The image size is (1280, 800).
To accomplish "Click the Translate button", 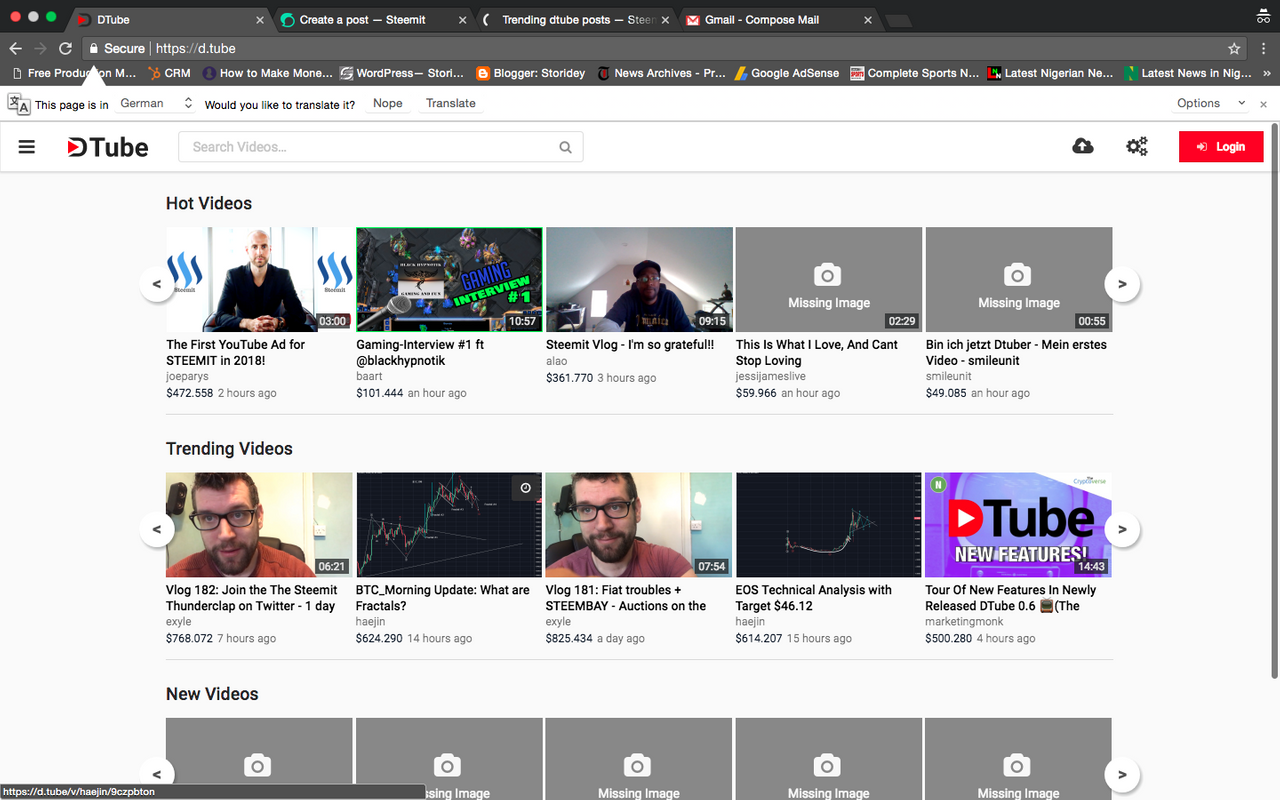I will coord(450,103).
